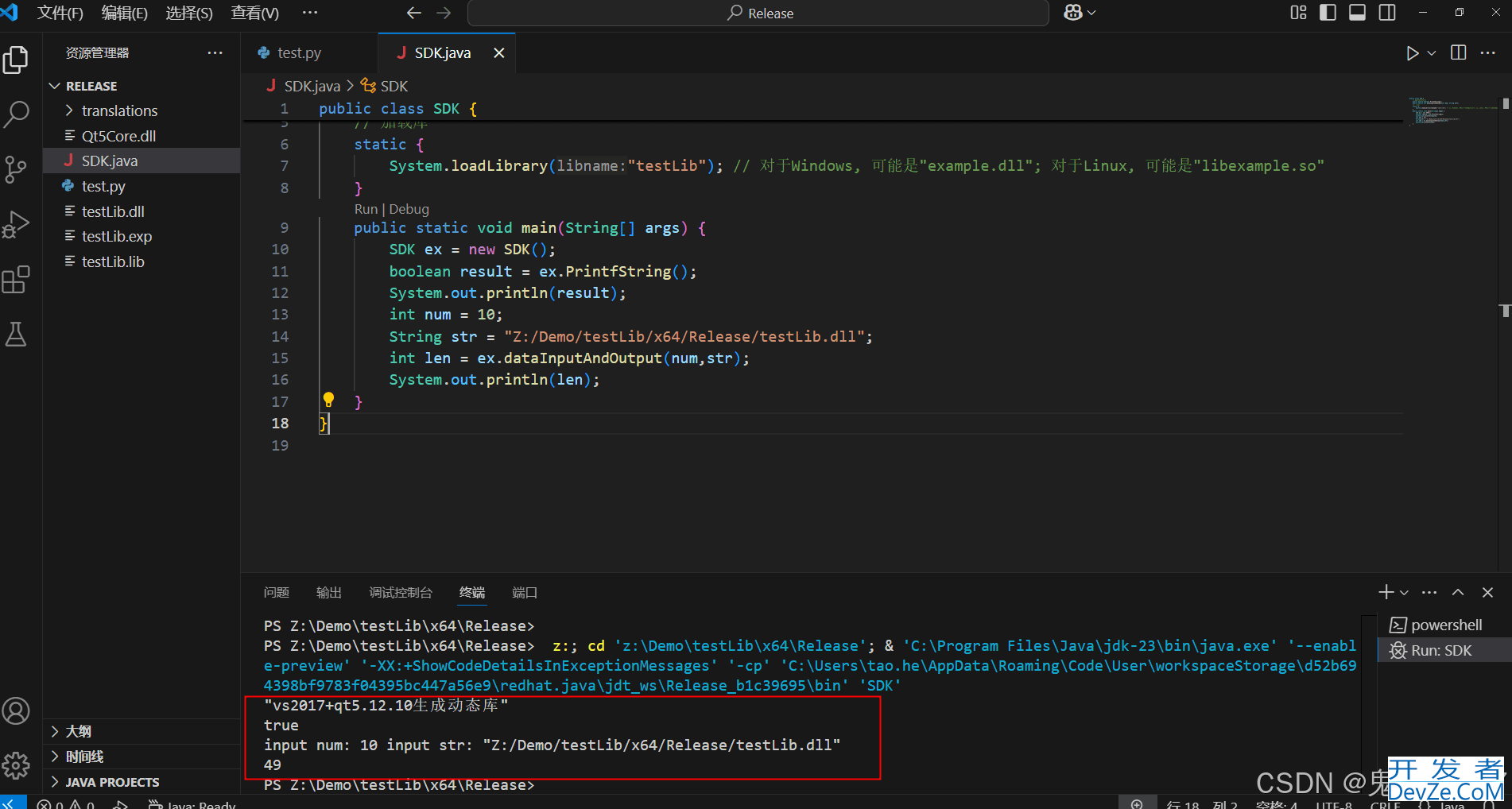Image resolution: width=1512 pixels, height=809 pixels.
Task: Open the new terminal profile dropdown
Action: [1404, 593]
